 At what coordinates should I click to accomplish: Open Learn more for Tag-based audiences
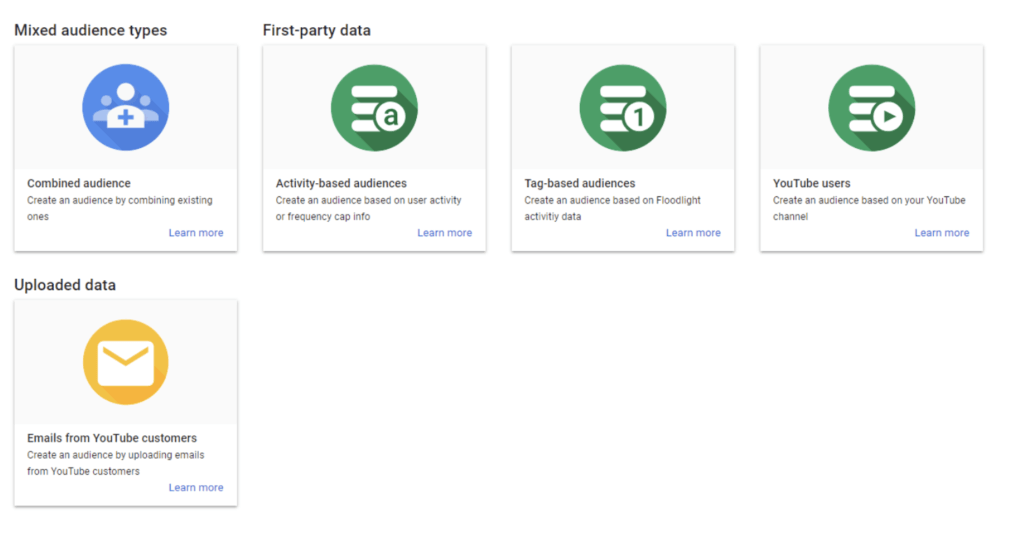[693, 233]
